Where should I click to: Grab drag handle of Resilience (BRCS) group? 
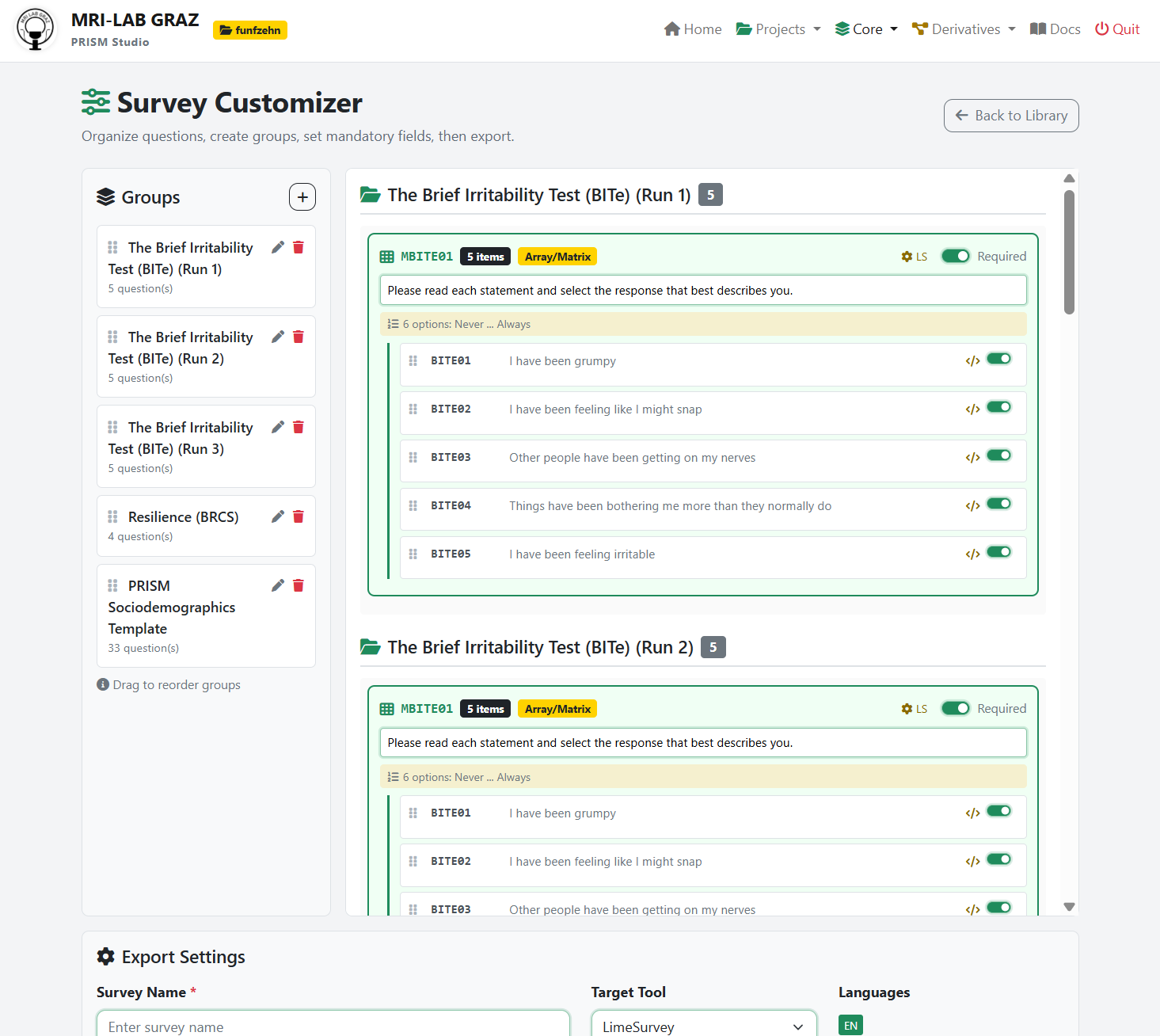click(x=112, y=516)
